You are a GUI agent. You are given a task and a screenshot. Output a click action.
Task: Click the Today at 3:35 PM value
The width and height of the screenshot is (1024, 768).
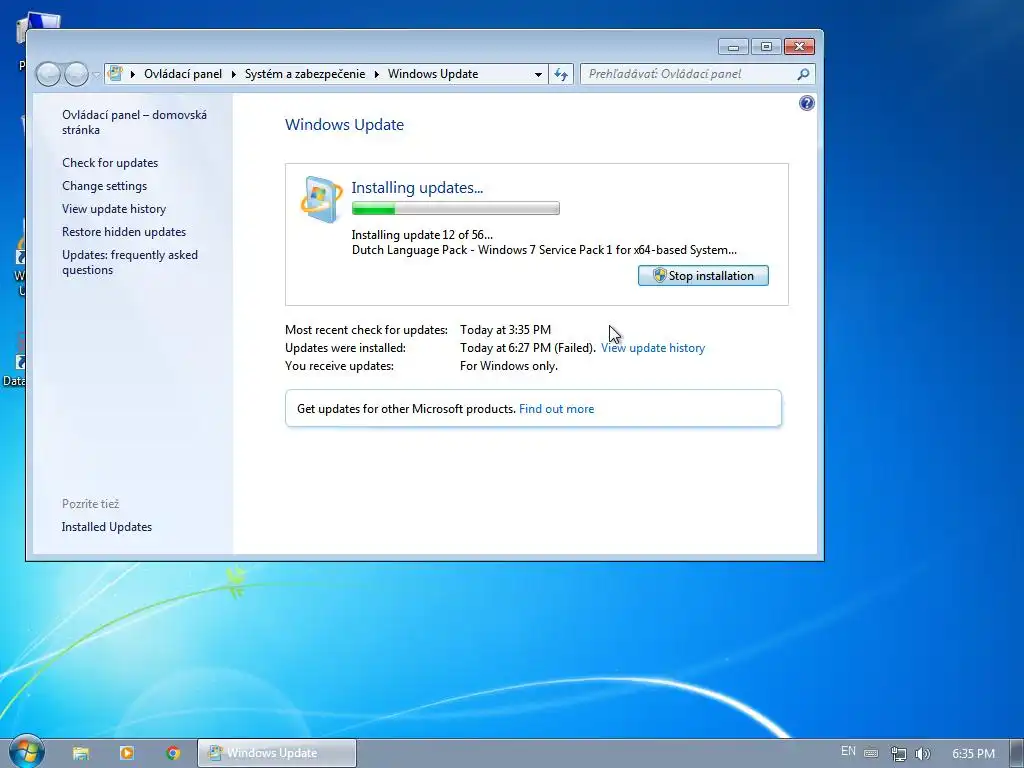point(505,330)
